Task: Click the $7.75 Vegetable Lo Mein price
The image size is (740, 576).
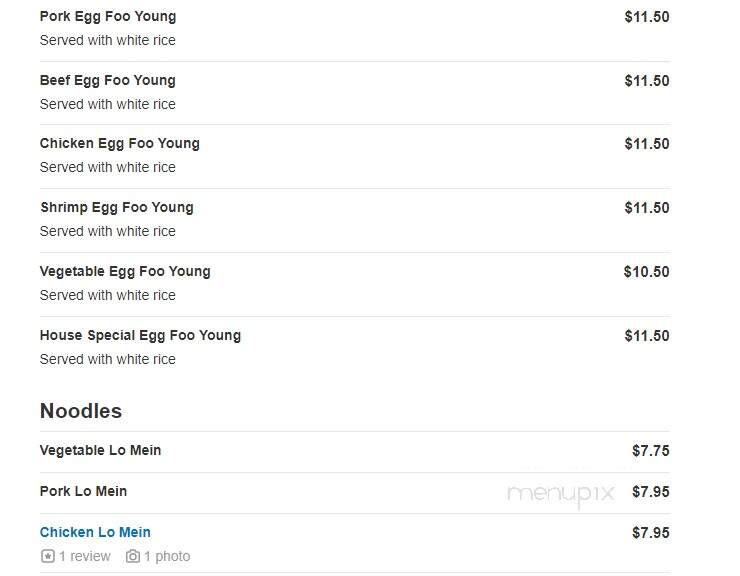Action: (650, 450)
